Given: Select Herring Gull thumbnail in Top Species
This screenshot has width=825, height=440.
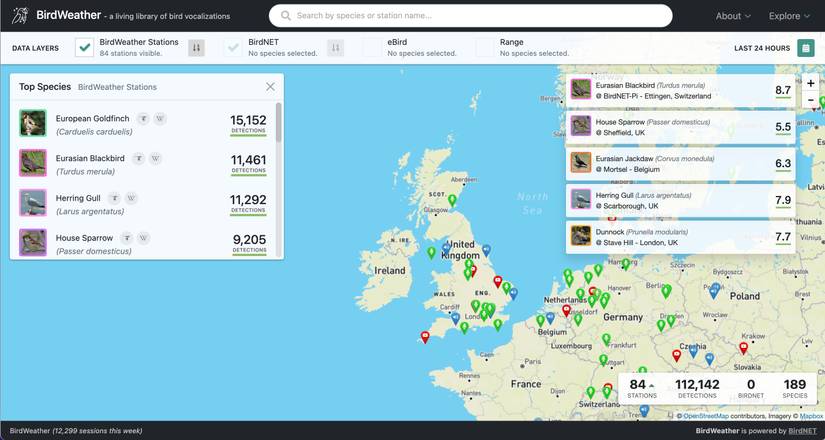Looking at the screenshot, I should 33,203.
